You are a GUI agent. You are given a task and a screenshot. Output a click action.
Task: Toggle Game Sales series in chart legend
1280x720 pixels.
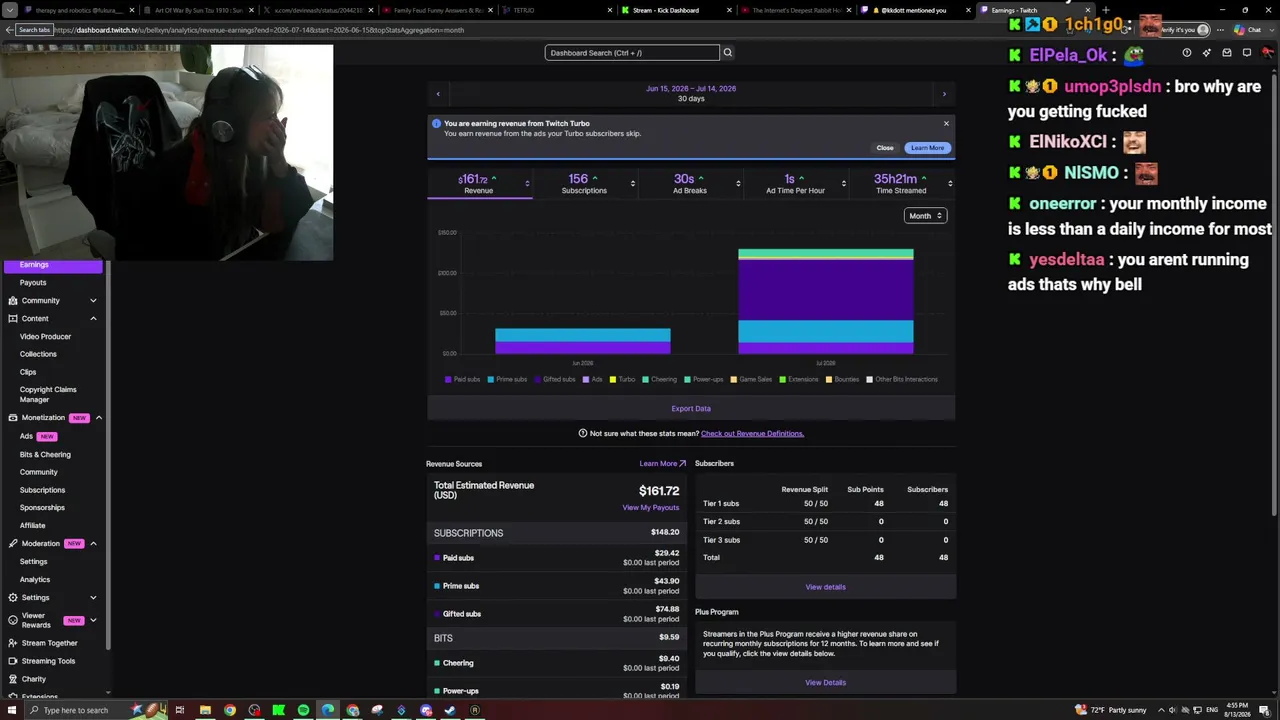pyautogui.click(x=752, y=380)
